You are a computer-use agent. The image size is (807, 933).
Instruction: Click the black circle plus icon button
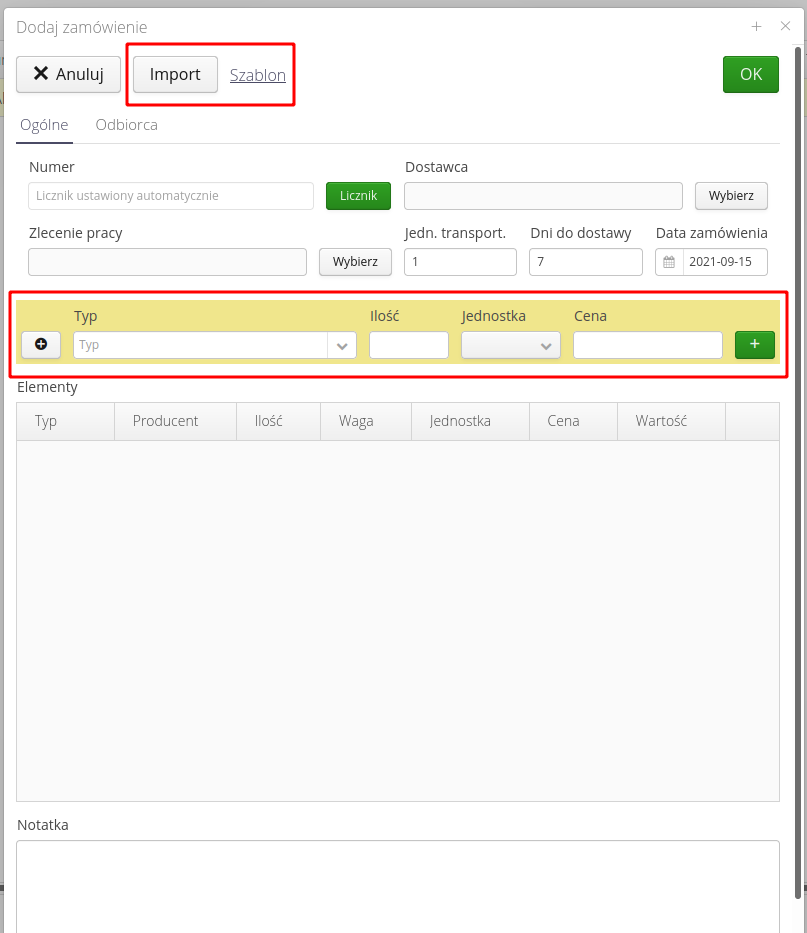point(41,344)
